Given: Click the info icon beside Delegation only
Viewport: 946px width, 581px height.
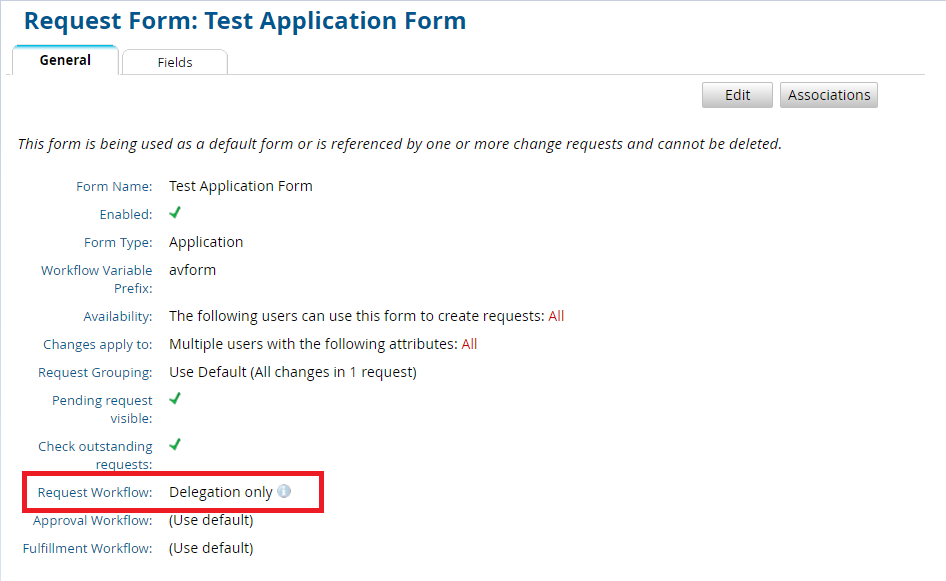Looking at the screenshot, I should coord(284,492).
